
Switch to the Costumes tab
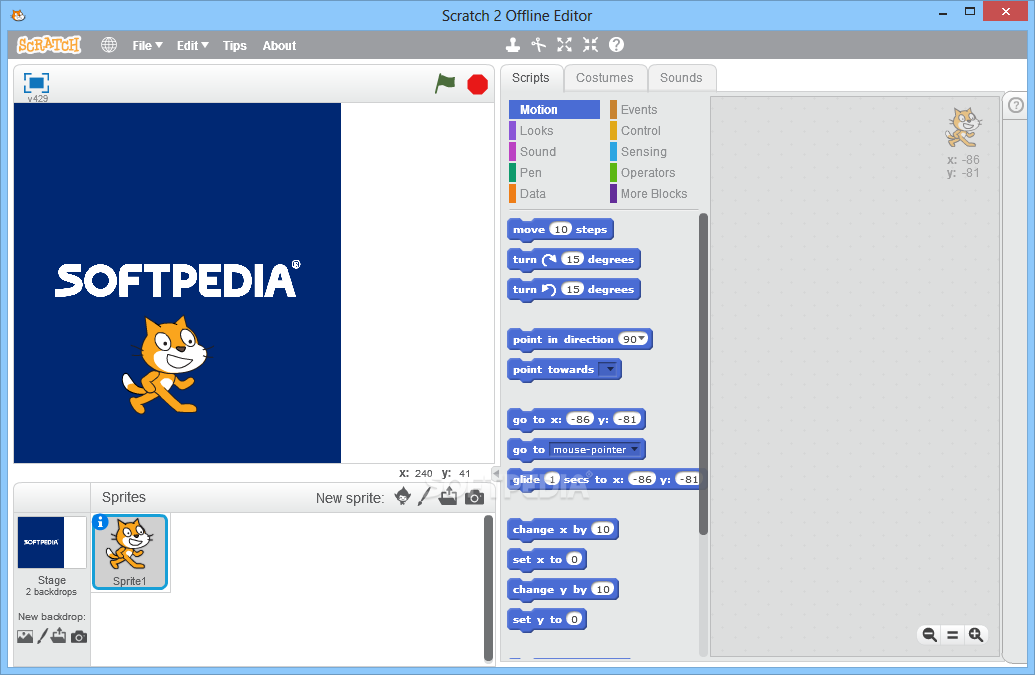click(605, 78)
